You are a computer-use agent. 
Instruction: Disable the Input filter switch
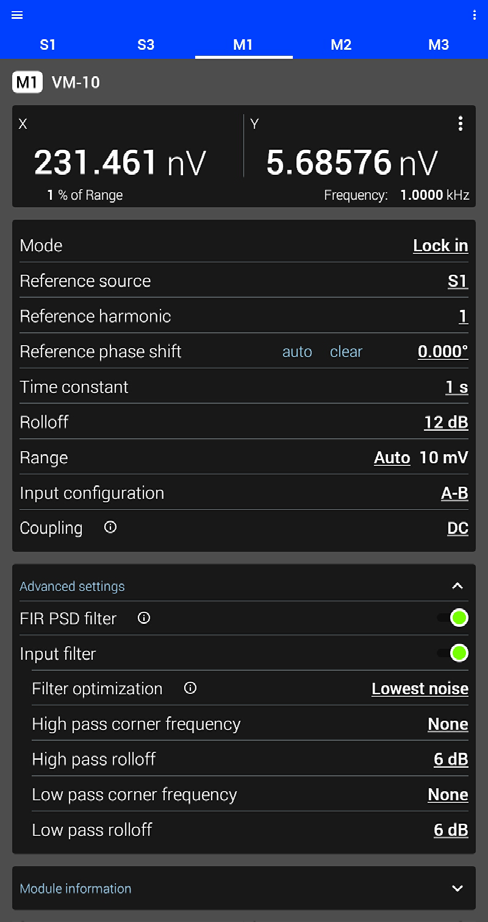pos(453,653)
